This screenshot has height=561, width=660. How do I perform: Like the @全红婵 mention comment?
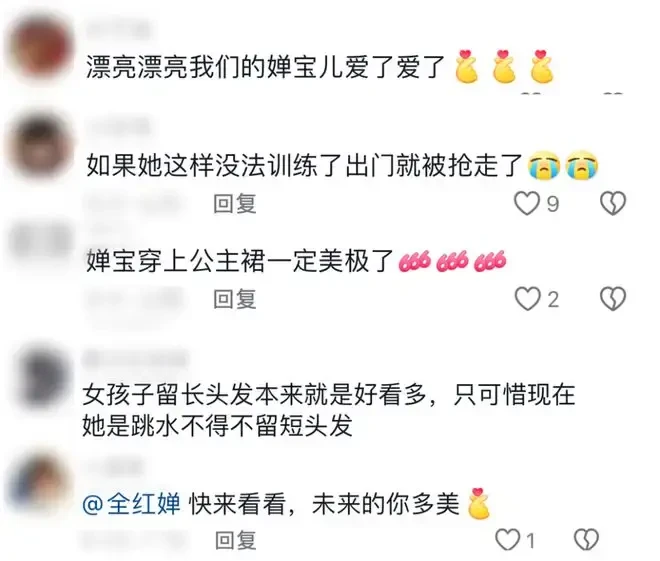point(507,540)
